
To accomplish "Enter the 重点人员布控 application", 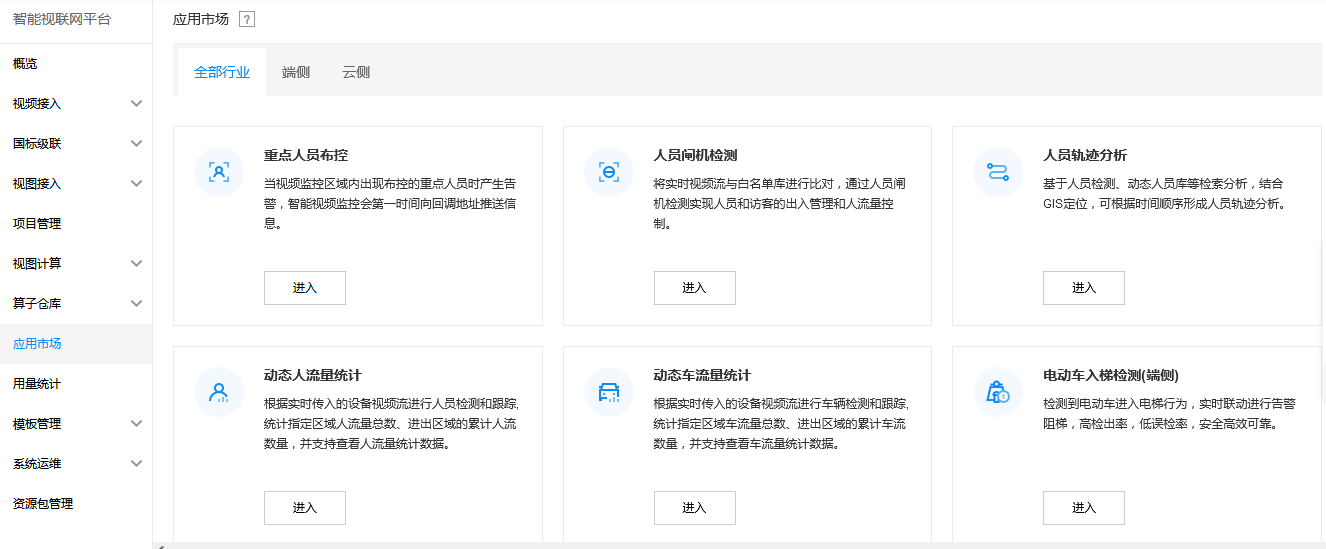I will (305, 288).
